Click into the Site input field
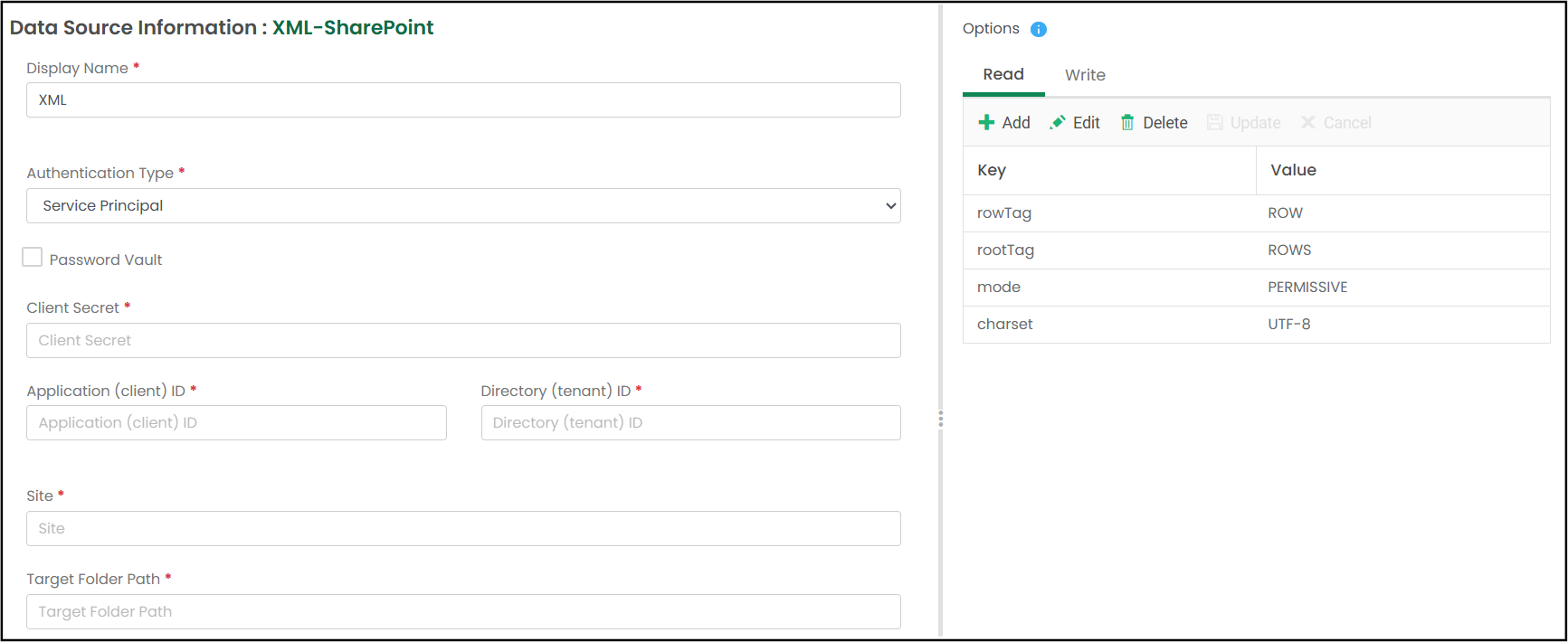This screenshot has height=642, width=1568. coord(463,528)
